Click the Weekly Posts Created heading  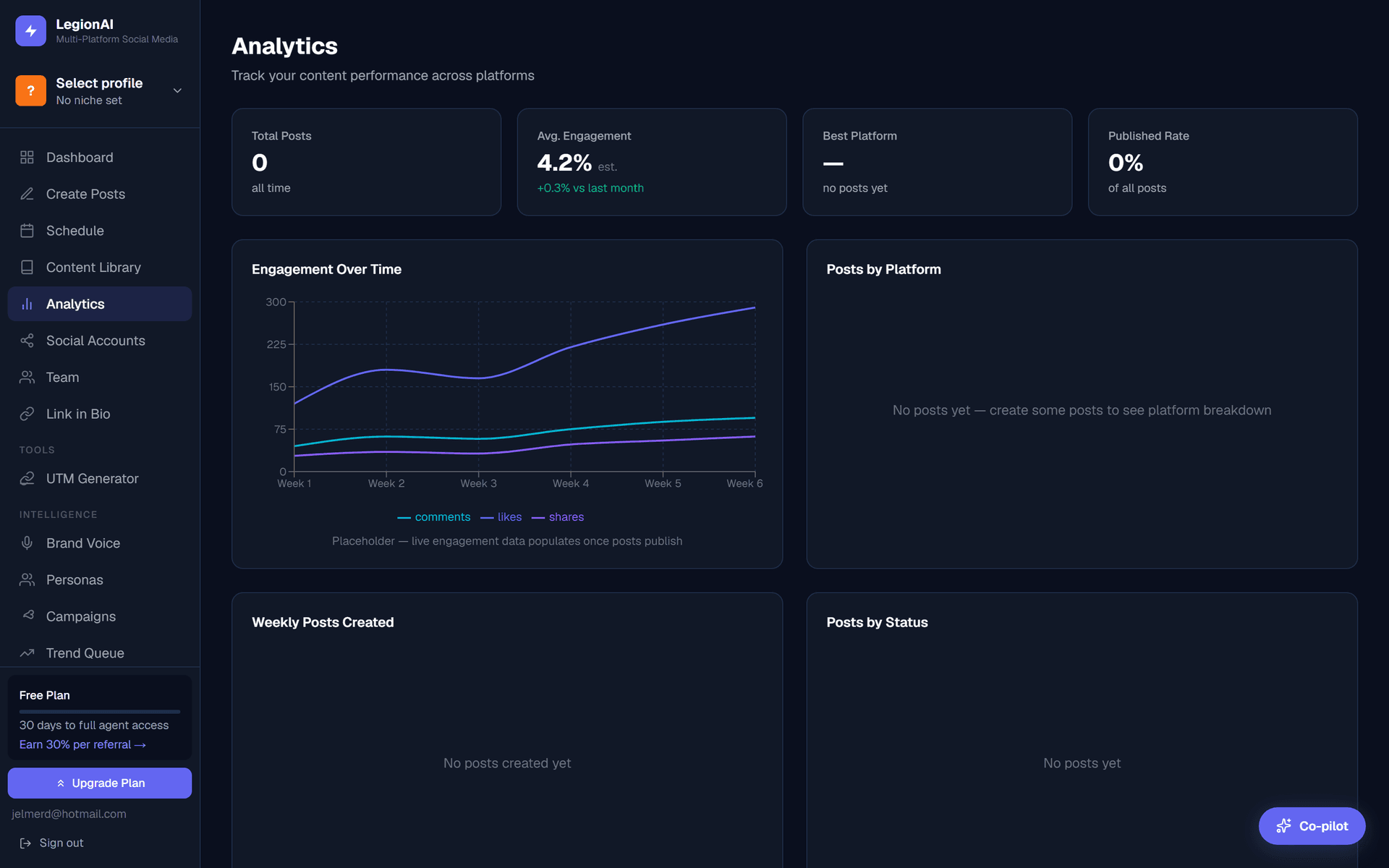click(323, 622)
